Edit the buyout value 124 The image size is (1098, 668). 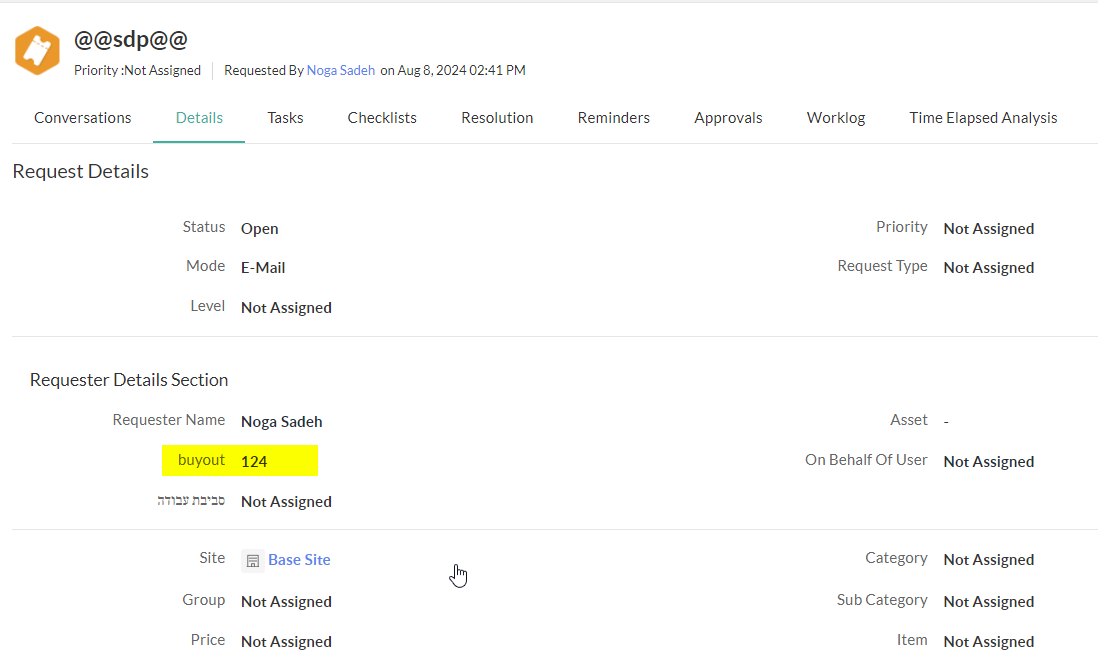[x=254, y=462]
